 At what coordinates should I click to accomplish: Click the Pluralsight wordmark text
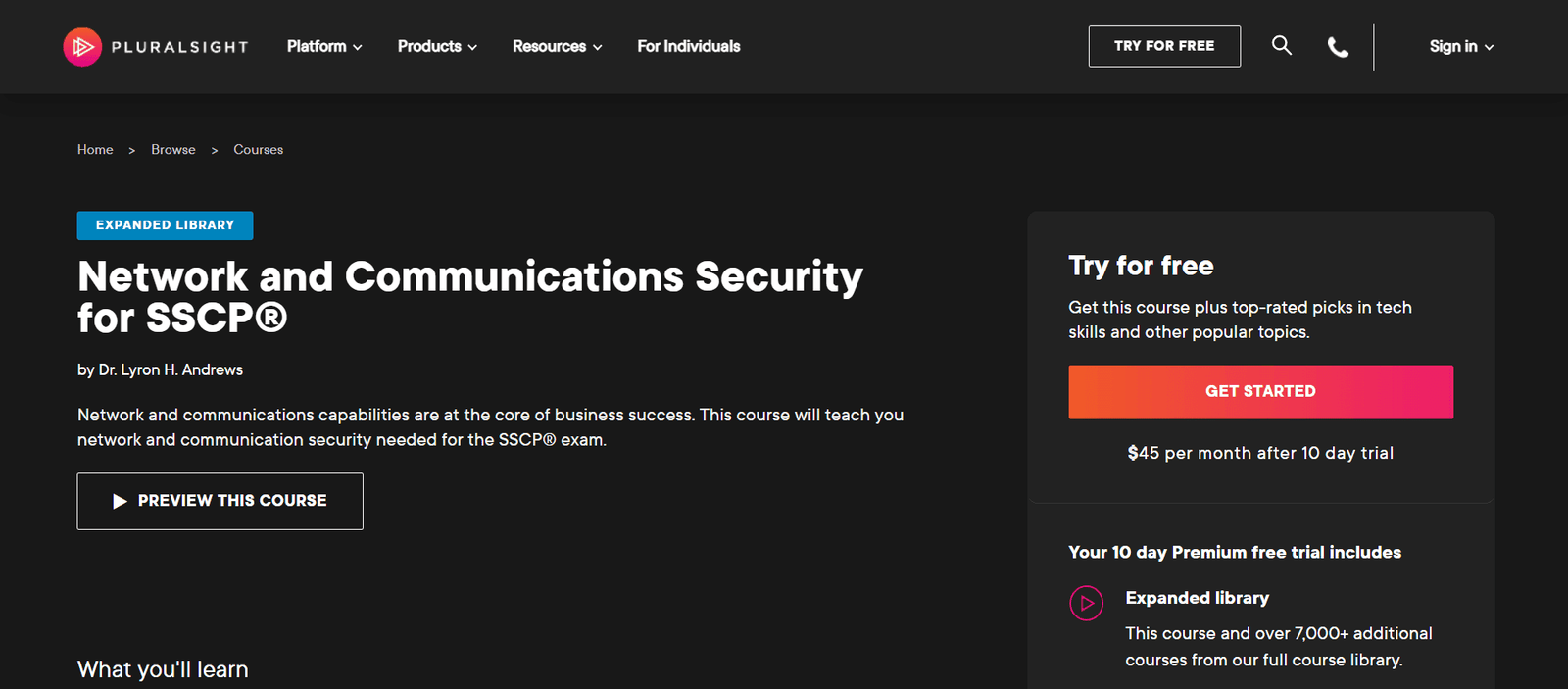(179, 47)
